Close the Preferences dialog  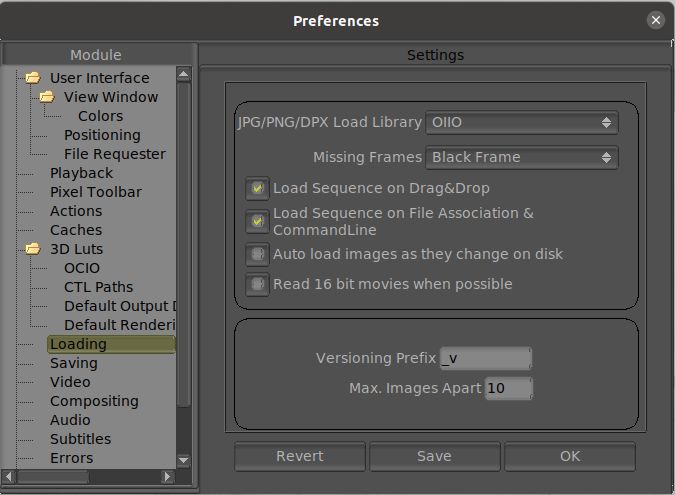pos(656,20)
